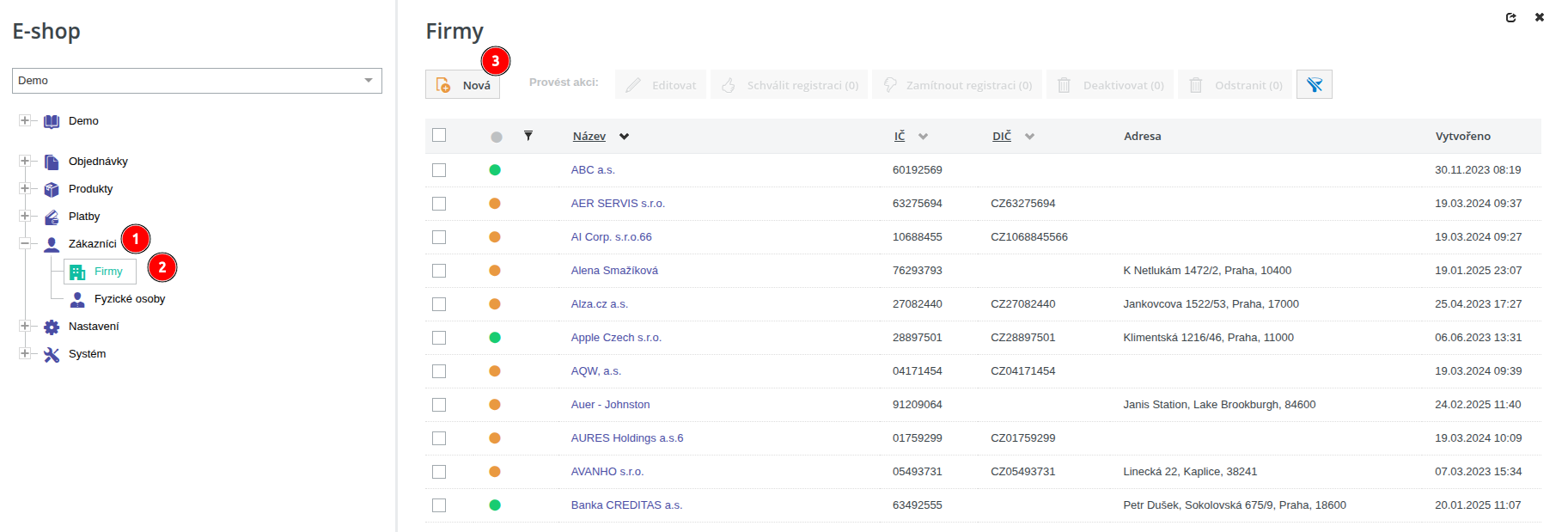Click the Nastavení gear icon

pos(52,327)
